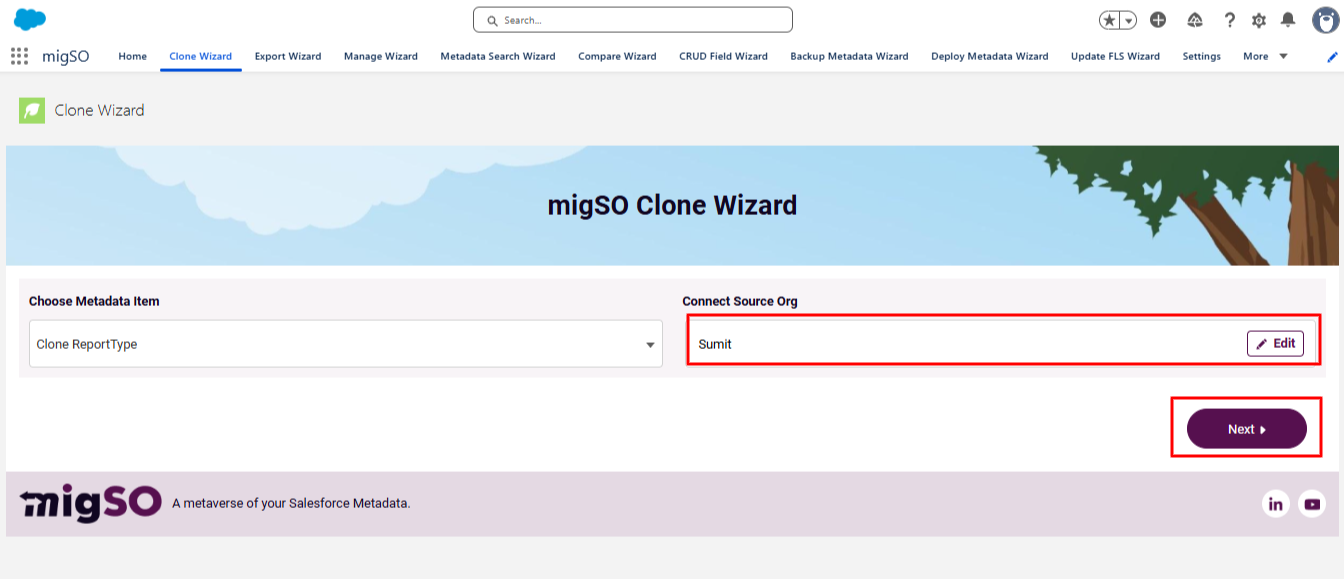Open the Help question mark icon
The image size is (1344, 579).
coord(1229,20)
